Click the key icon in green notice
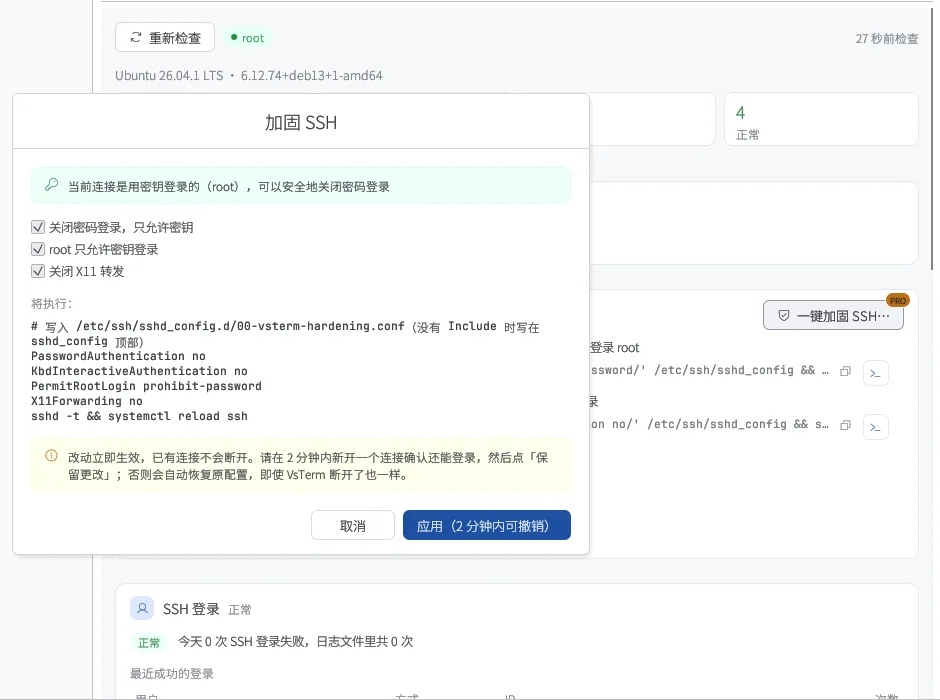This screenshot has height=700, width=940. coord(52,185)
